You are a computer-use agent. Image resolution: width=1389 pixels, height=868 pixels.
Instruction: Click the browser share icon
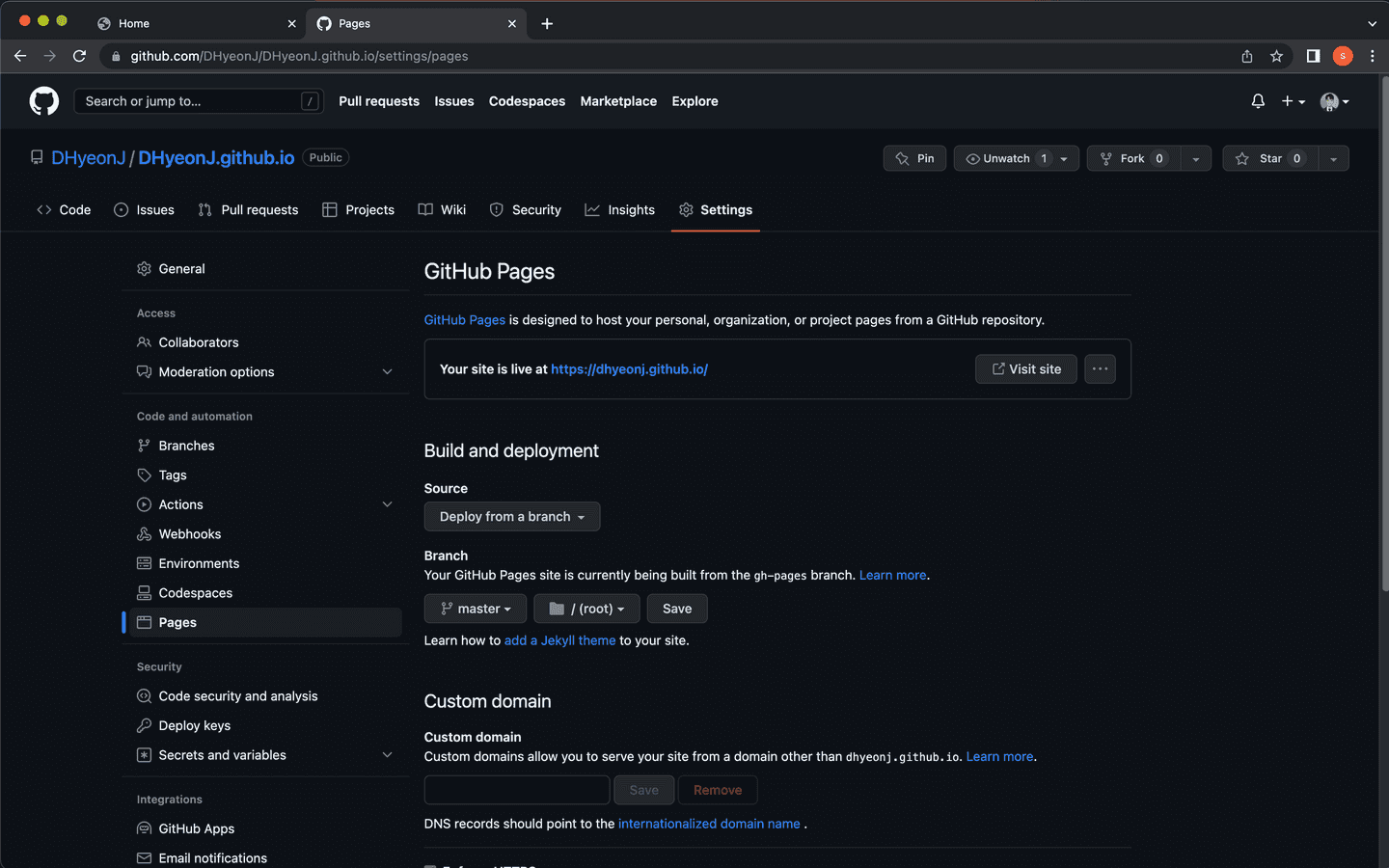(x=1247, y=56)
